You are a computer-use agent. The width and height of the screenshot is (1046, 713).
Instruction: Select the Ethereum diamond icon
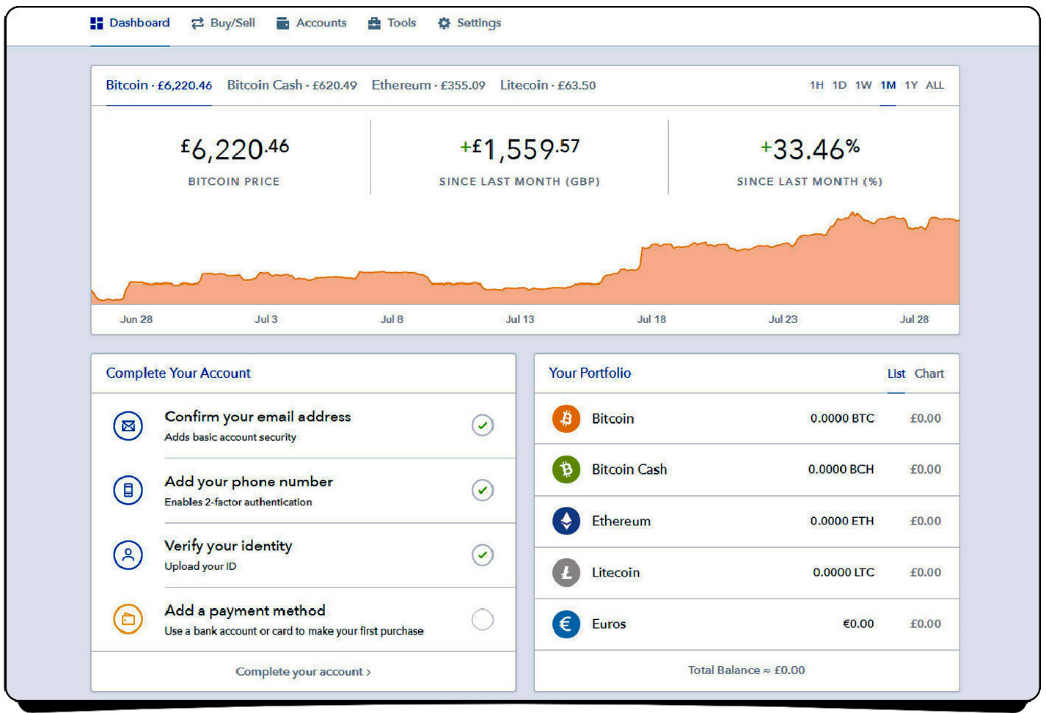click(566, 521)
